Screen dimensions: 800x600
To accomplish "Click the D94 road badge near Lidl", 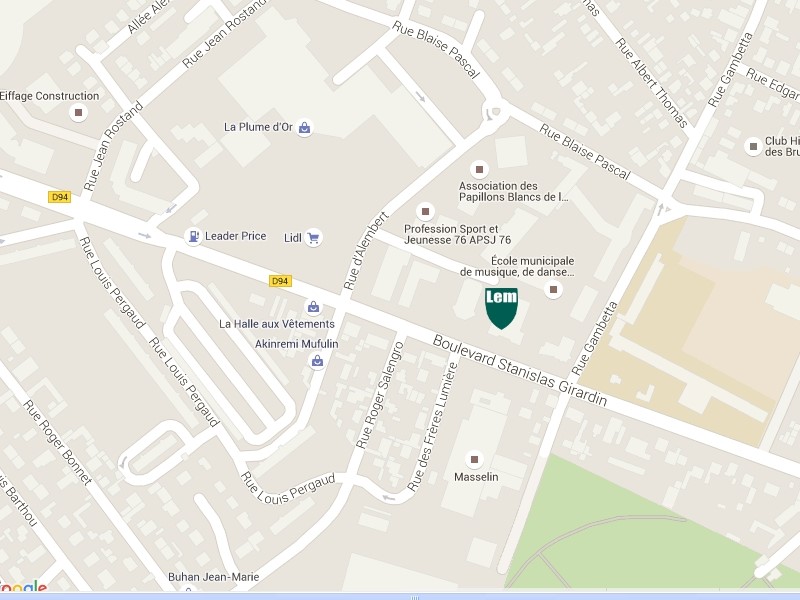I will [280, 281].
